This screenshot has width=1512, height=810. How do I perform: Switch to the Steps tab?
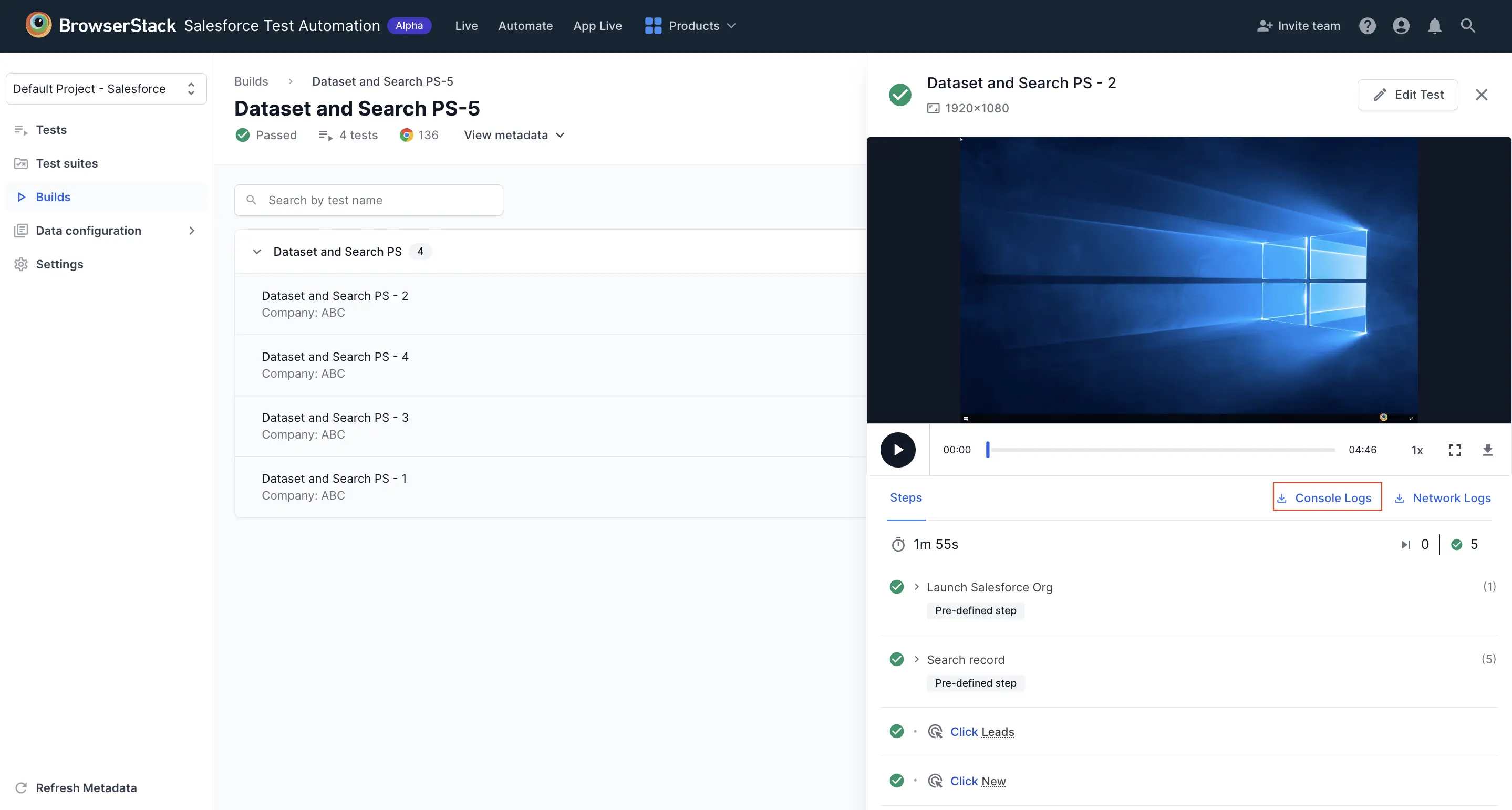pos(906,497)
